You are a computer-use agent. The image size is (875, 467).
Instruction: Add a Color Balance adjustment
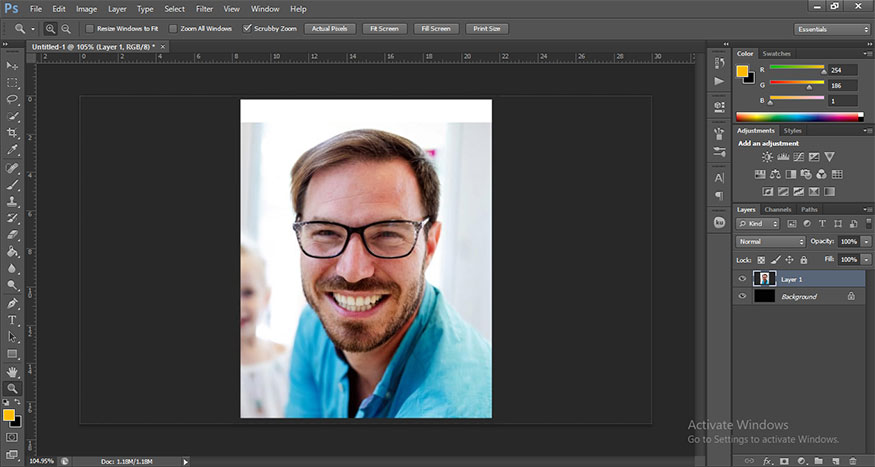tap(775, 175)
